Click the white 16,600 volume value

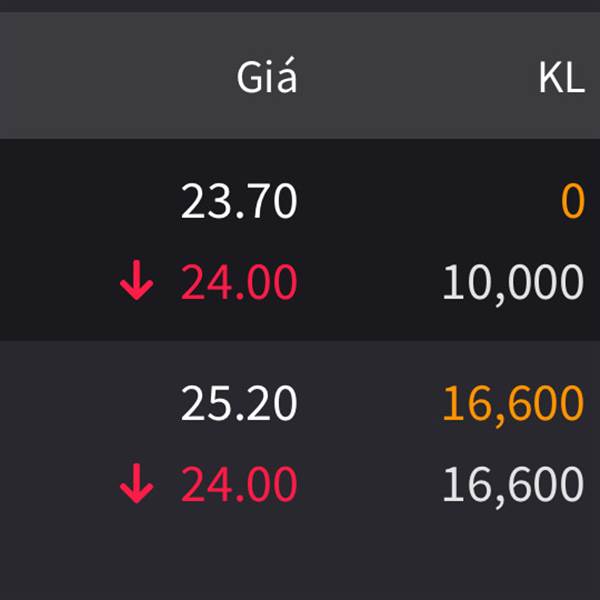tap(512, 486)
